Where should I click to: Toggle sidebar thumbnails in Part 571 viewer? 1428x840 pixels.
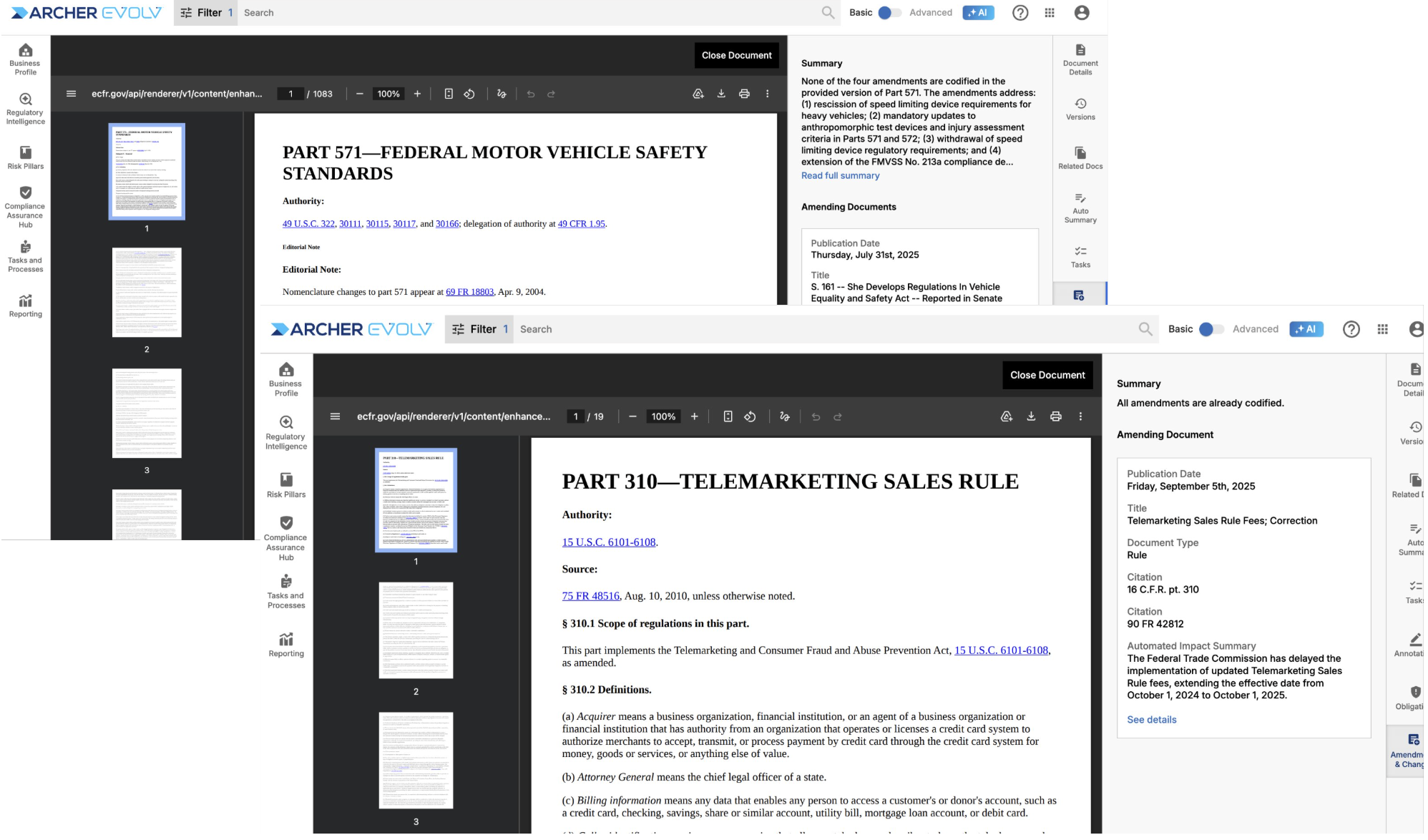[x=71, y=94]
